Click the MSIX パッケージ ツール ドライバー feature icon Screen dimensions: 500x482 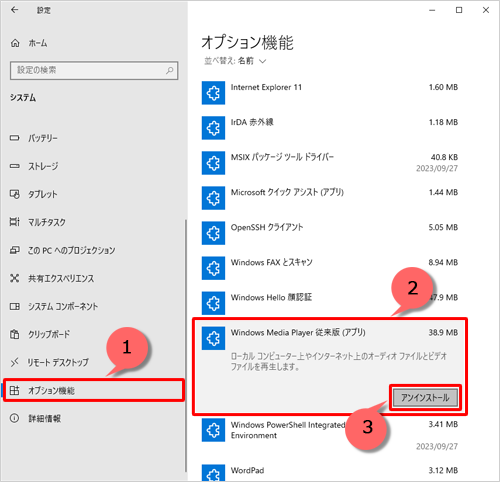point(213,163)
